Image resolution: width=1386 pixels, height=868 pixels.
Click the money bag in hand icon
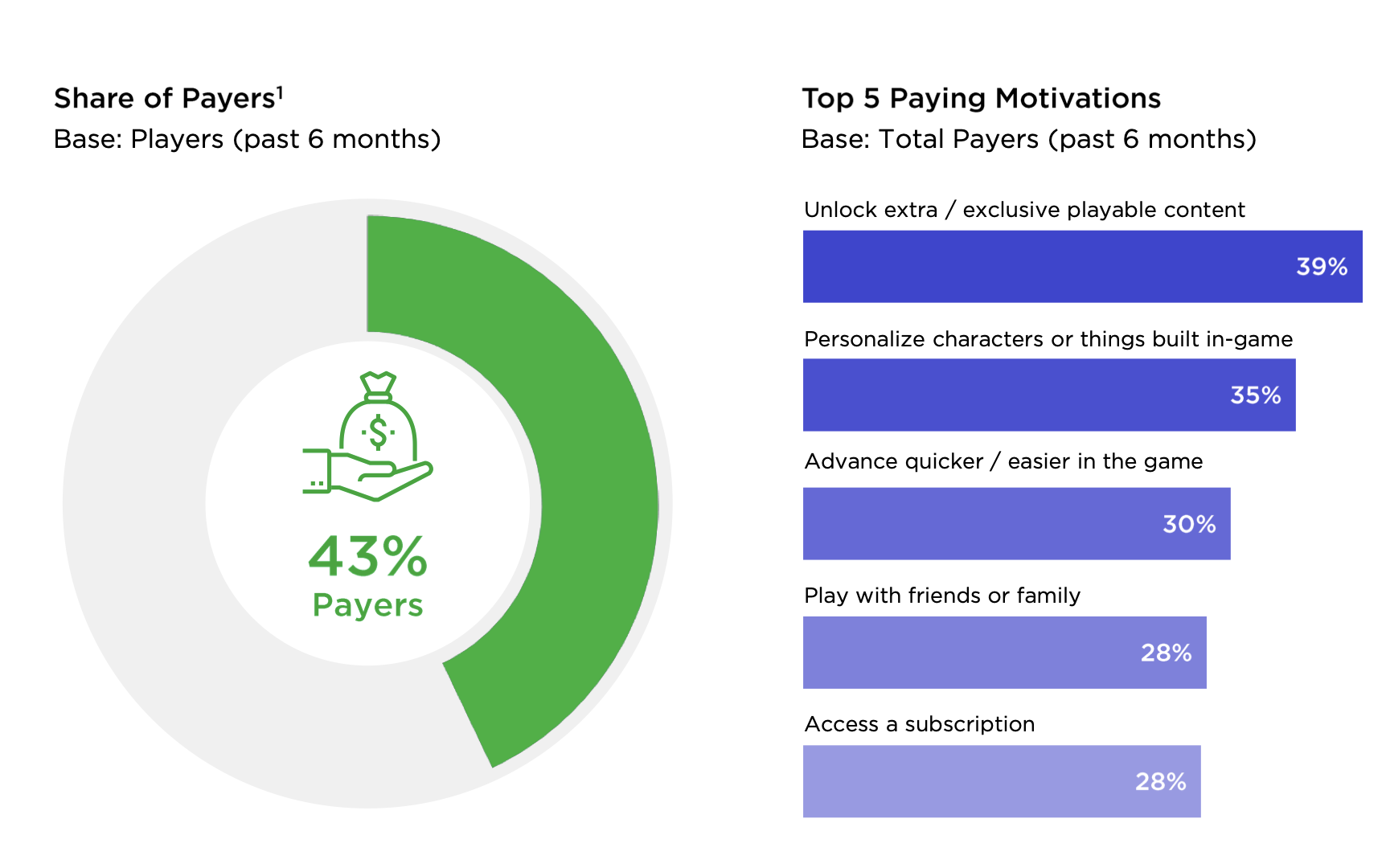coord(368,437)
